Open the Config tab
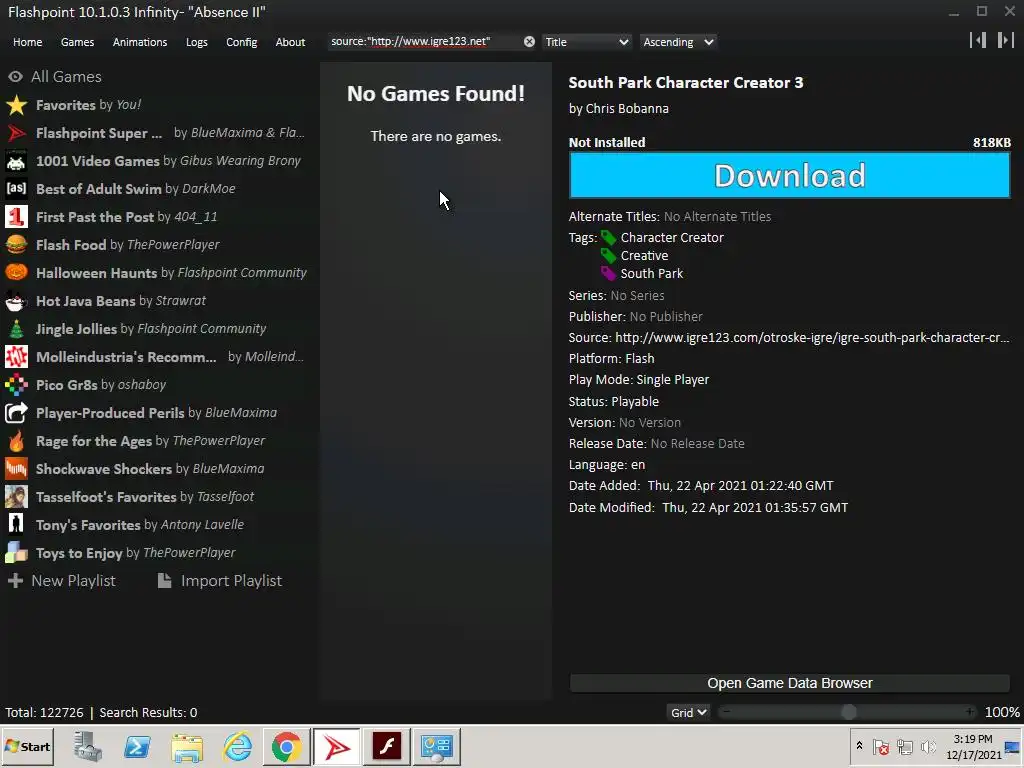Screen dimensions: 1024x768 click(242, 42)
